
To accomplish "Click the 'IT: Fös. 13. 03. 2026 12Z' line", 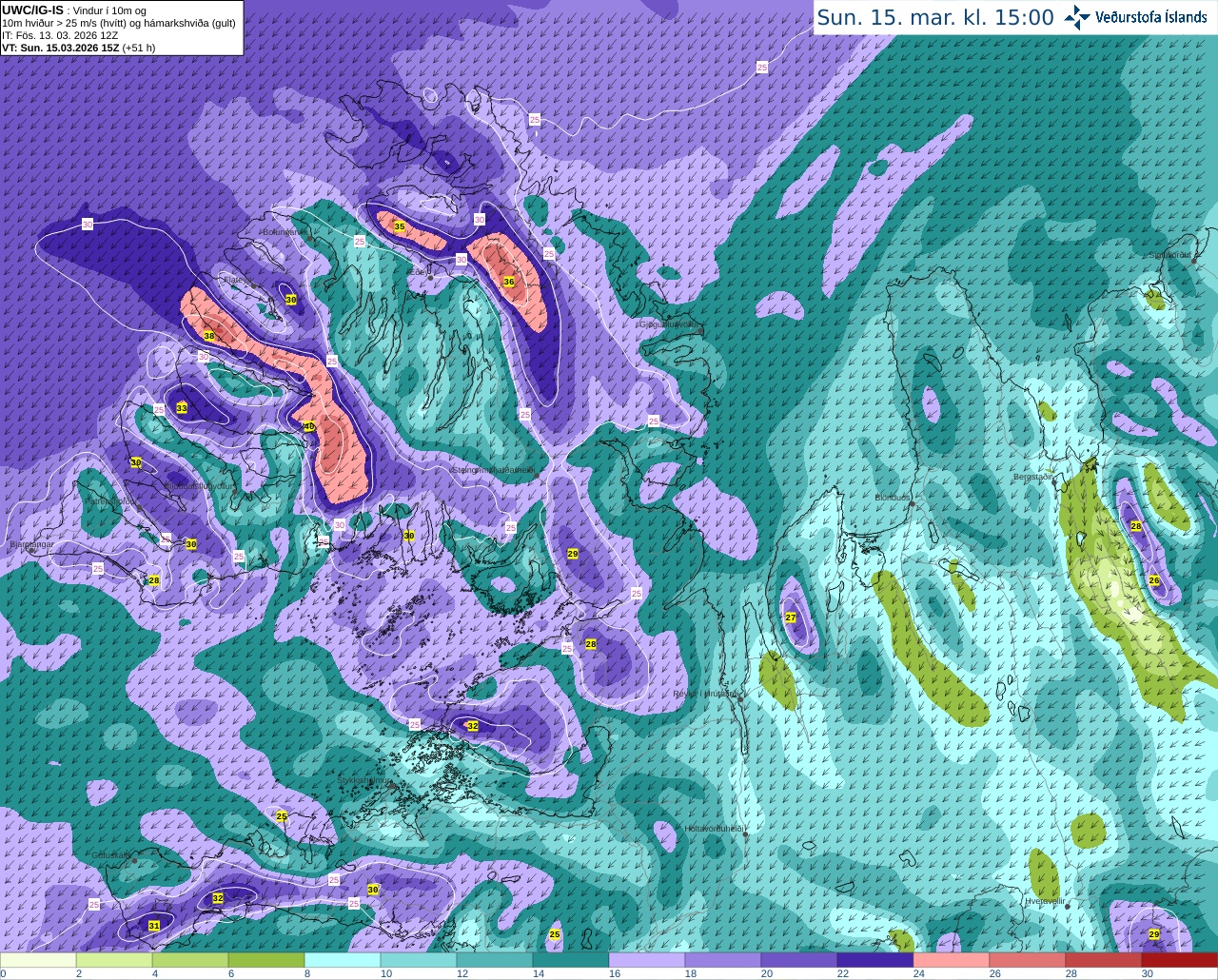I will click(60, 35).
